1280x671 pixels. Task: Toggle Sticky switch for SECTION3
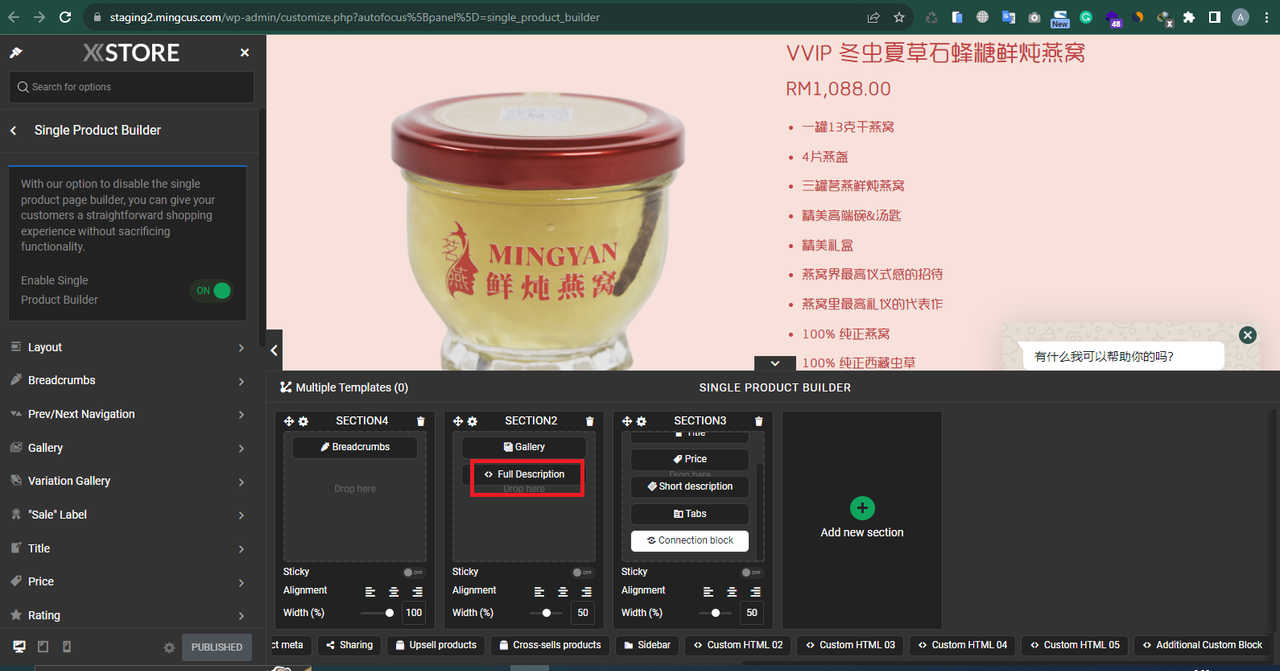(x=751, y=573)
